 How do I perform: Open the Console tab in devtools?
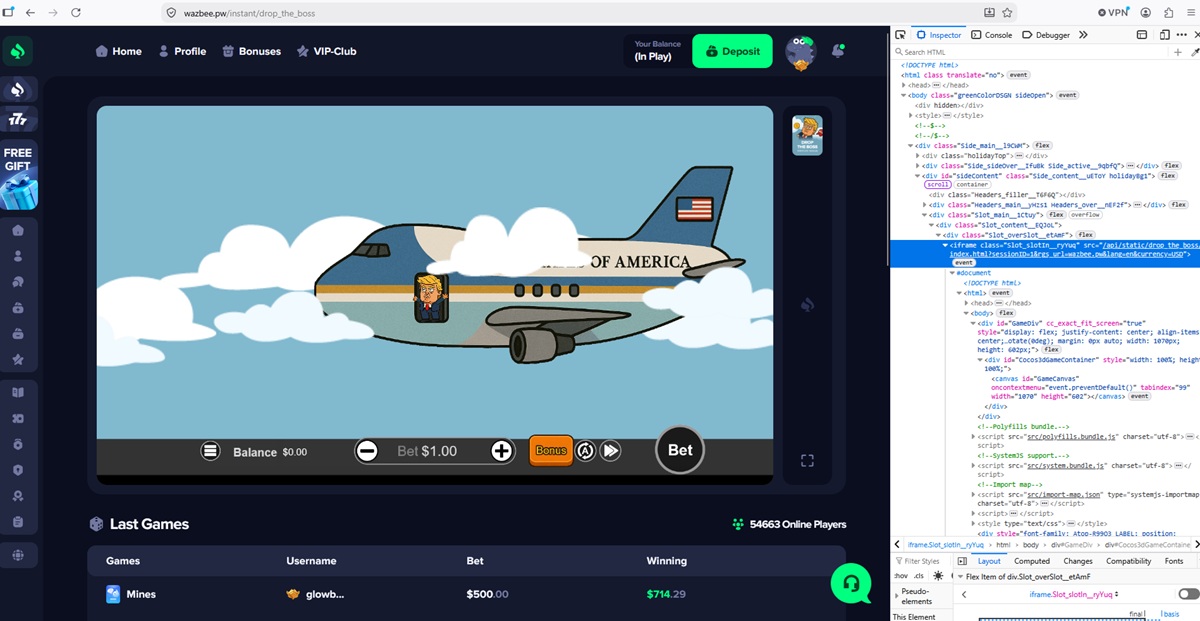(991, 35)
